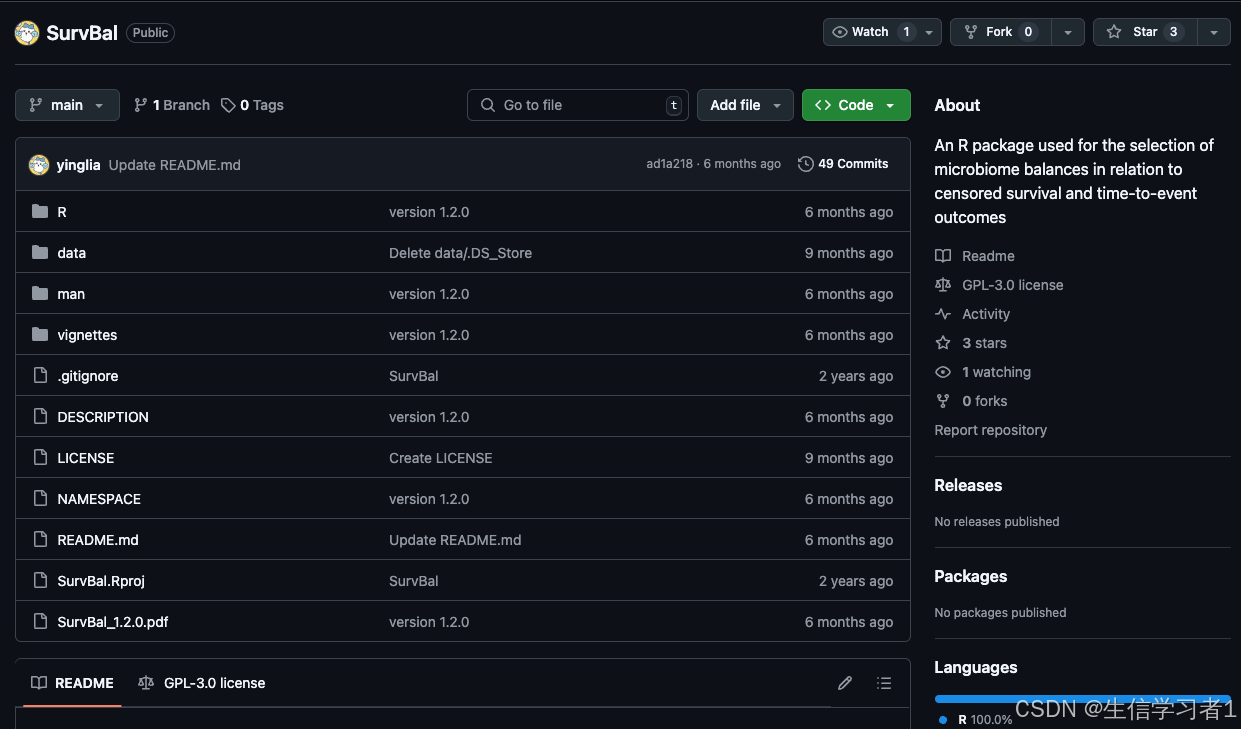Screen dimensions: 1241x729
Task: Open the DESCRIPTION file name
Action: pyautogui.click(x=103, y=417)
